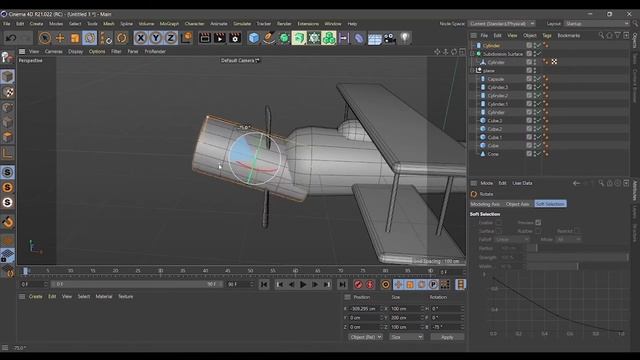Open the Layout Startup dropdown
640x360 pixels.
click(x=597, y=24)
